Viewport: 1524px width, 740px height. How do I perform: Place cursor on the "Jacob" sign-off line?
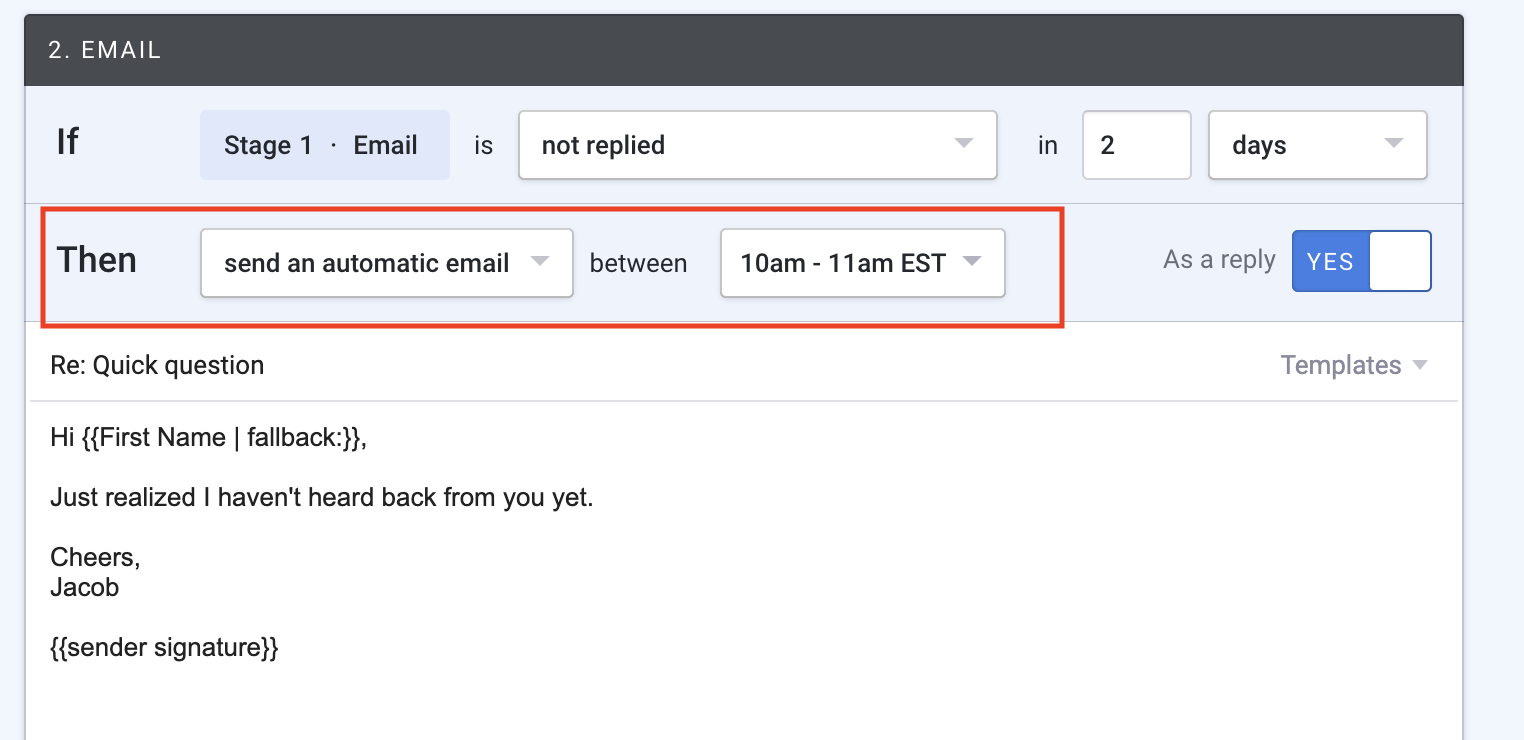point(85,588)
